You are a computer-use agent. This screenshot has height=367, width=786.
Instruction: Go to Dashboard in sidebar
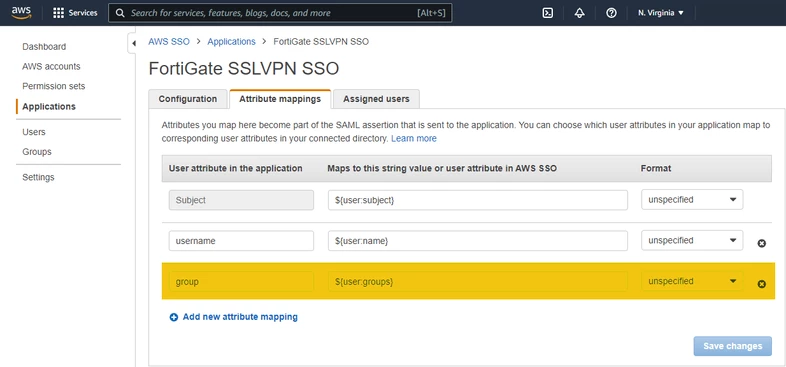pos(44,47)
